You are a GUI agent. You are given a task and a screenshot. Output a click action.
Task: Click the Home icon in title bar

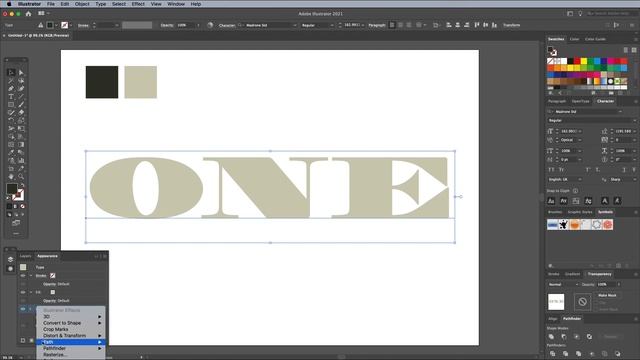(x=28, y=13)
